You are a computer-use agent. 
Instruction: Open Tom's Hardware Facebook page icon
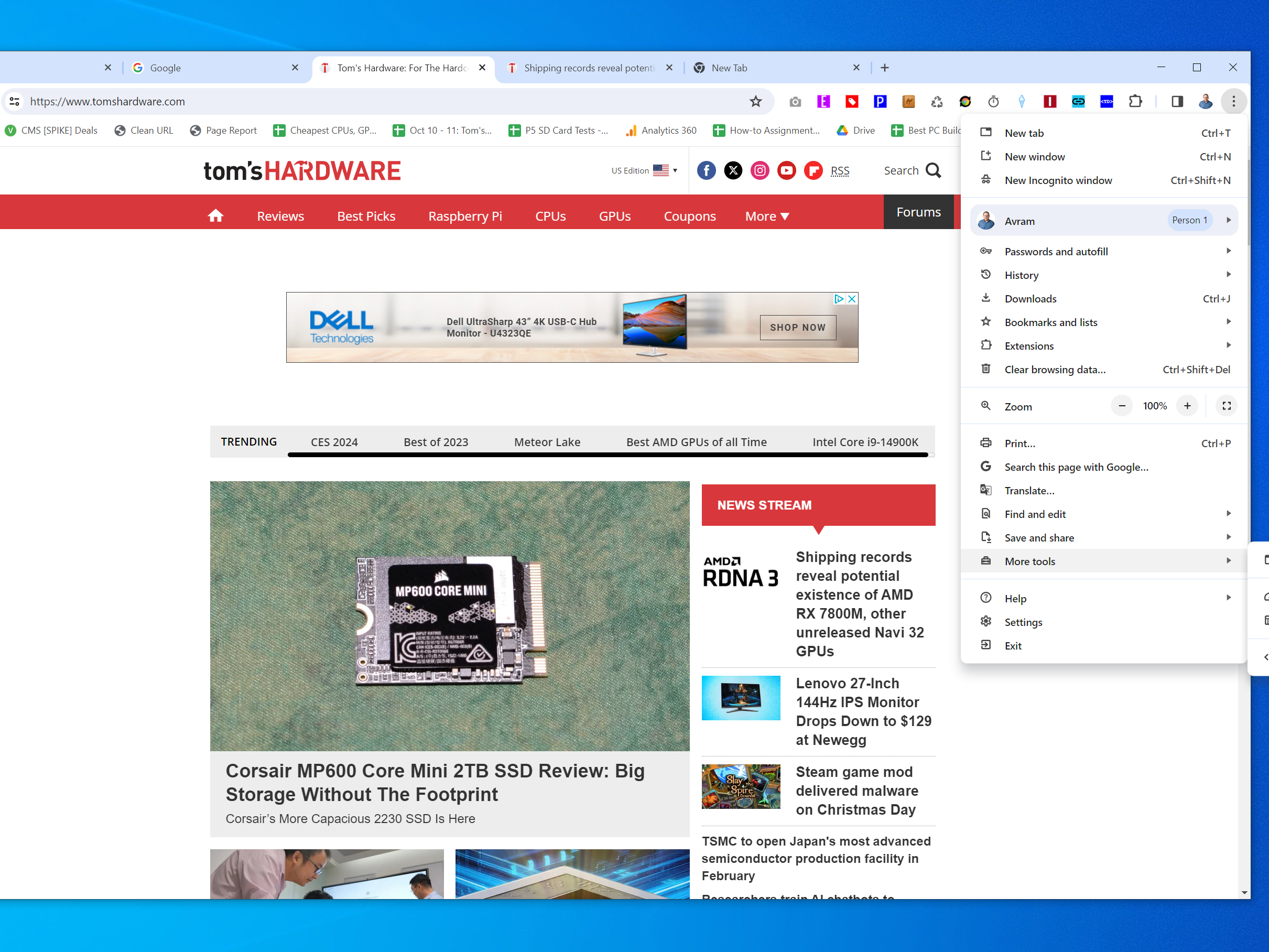pos(706,170)
